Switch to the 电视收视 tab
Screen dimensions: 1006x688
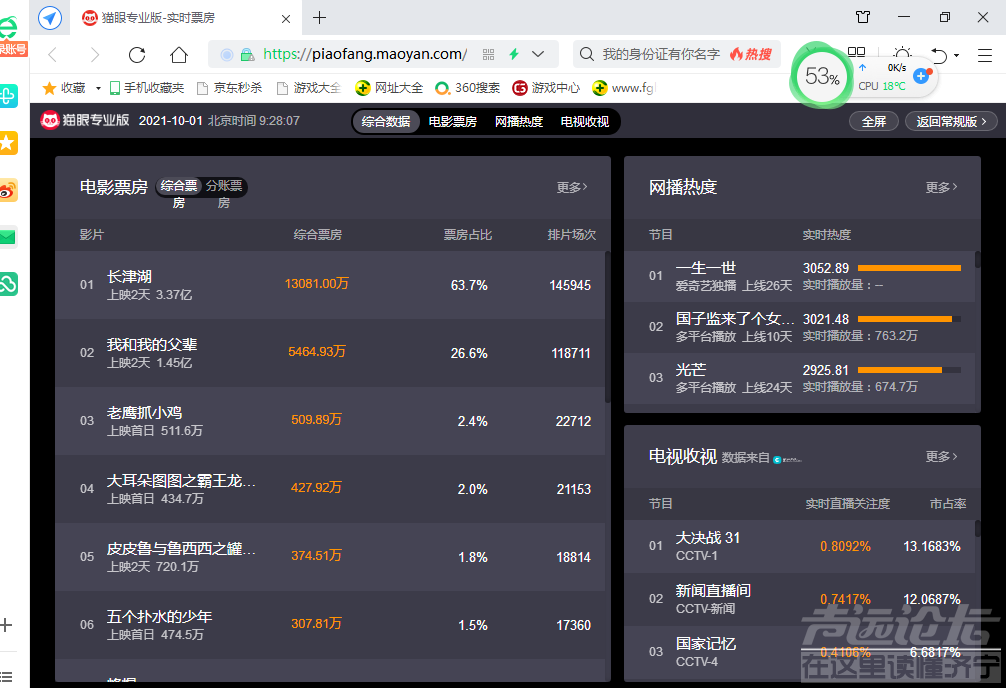(584, 121)
